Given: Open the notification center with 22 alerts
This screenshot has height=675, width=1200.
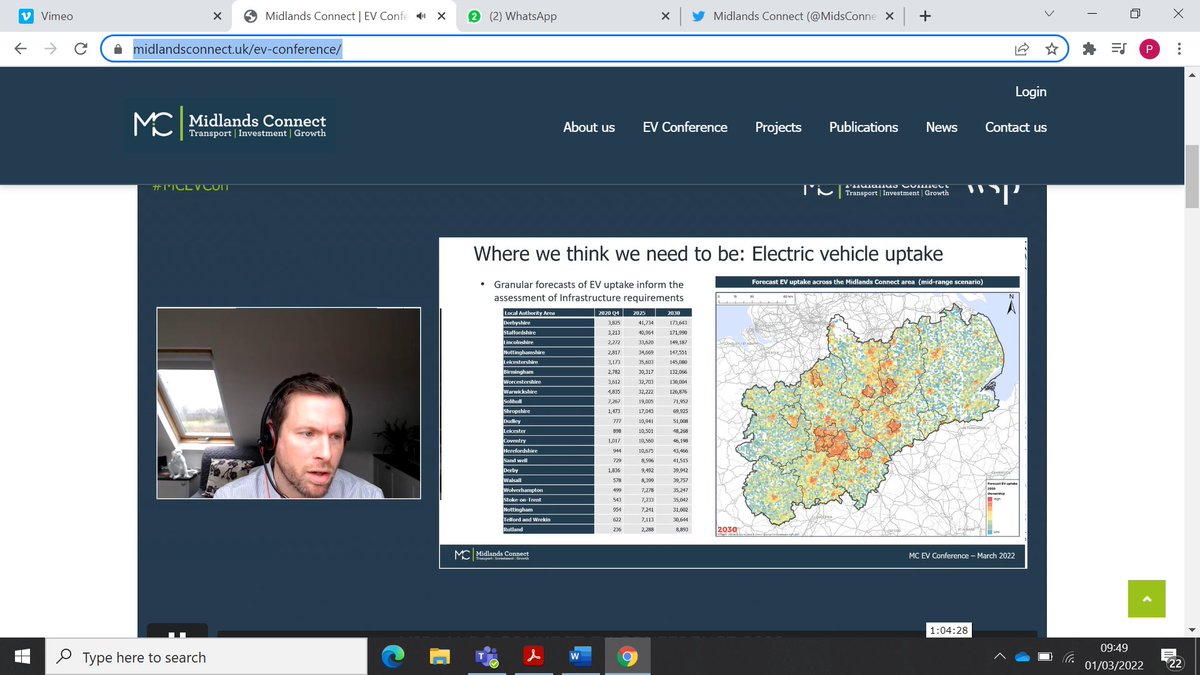Looking at the screenshot, I should click(1171, 657).
